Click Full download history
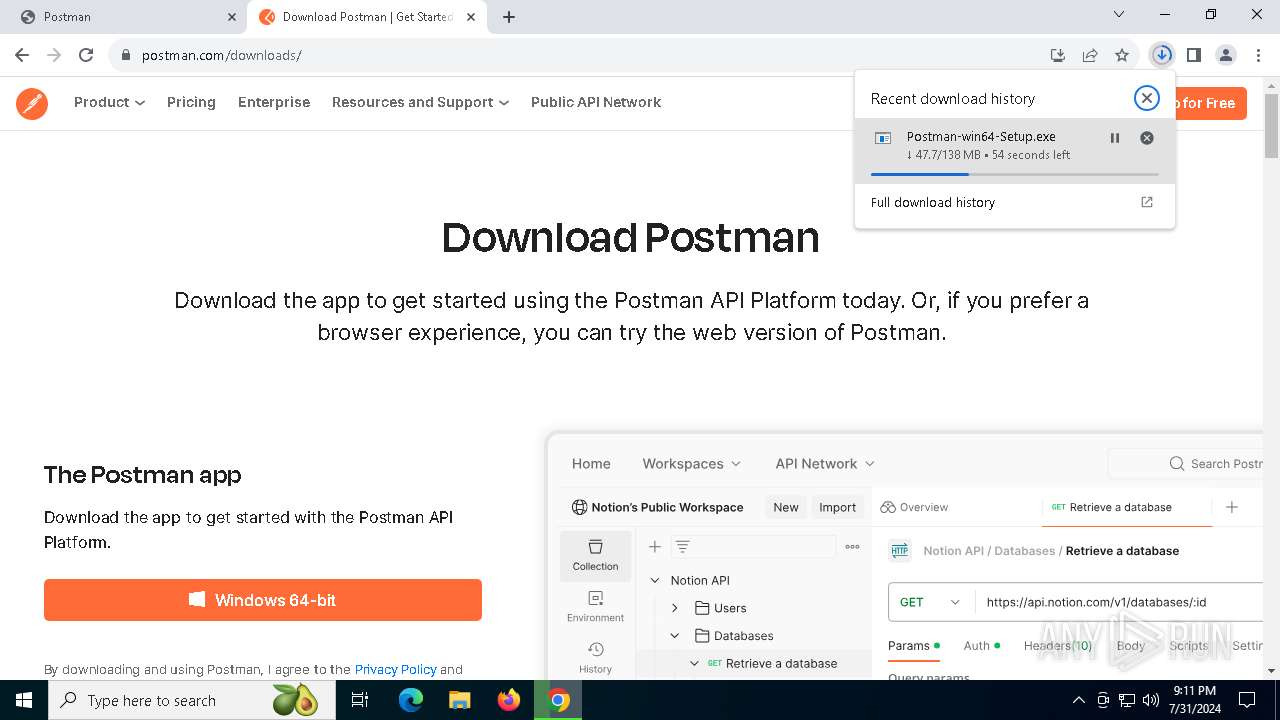This screenshot has height=720, width=1280. pos(933,202)
